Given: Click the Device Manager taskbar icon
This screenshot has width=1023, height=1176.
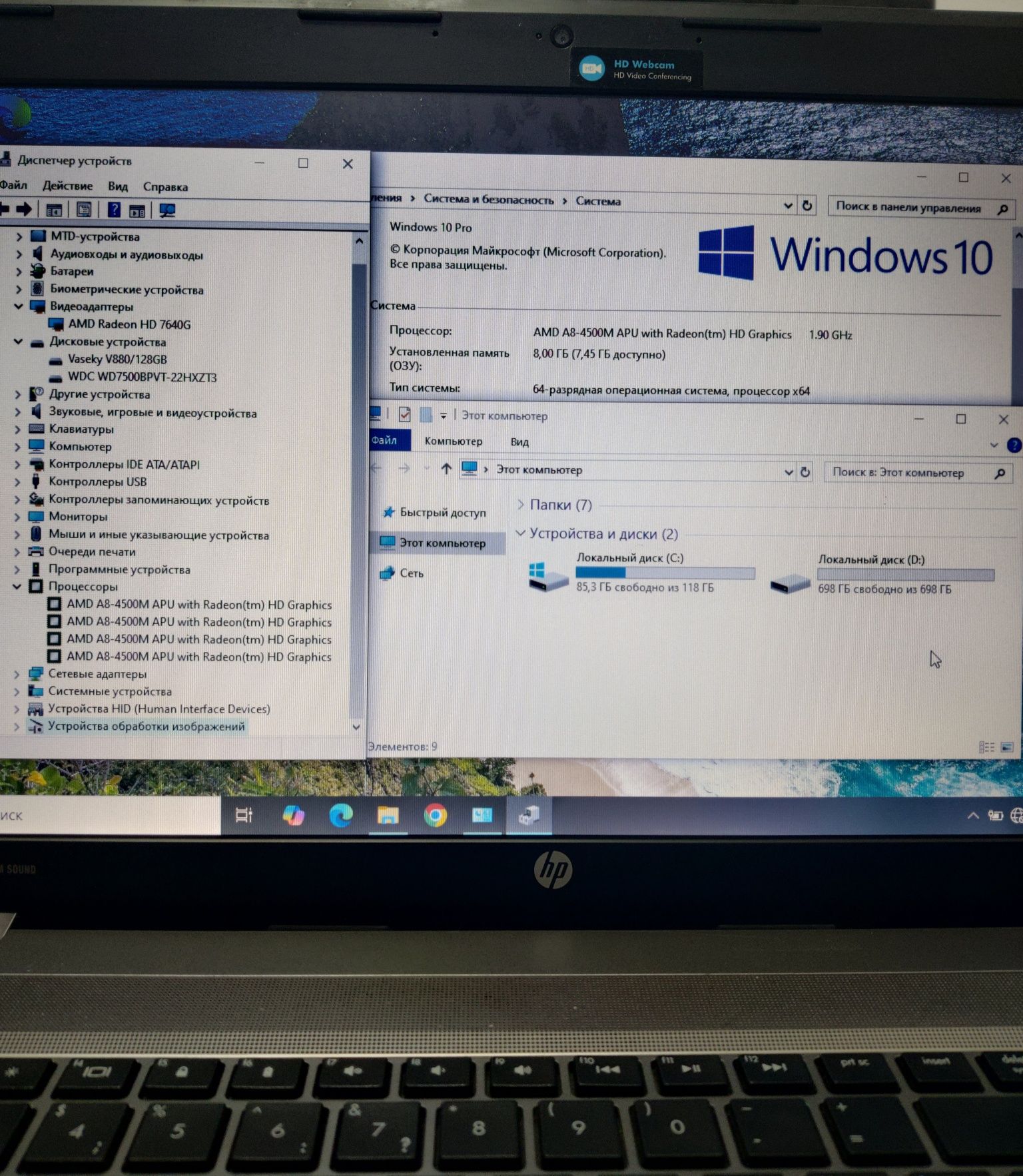Looking at the screenshot, I should (x=529, y=815).
